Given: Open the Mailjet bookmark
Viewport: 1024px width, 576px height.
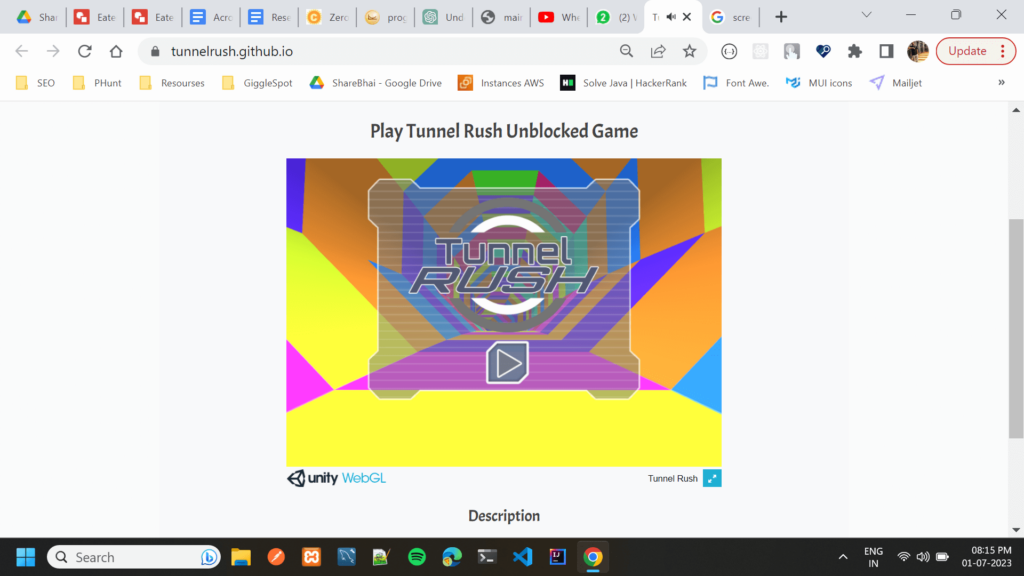Looking at the screenshot, I should click(x=896, y=83).
